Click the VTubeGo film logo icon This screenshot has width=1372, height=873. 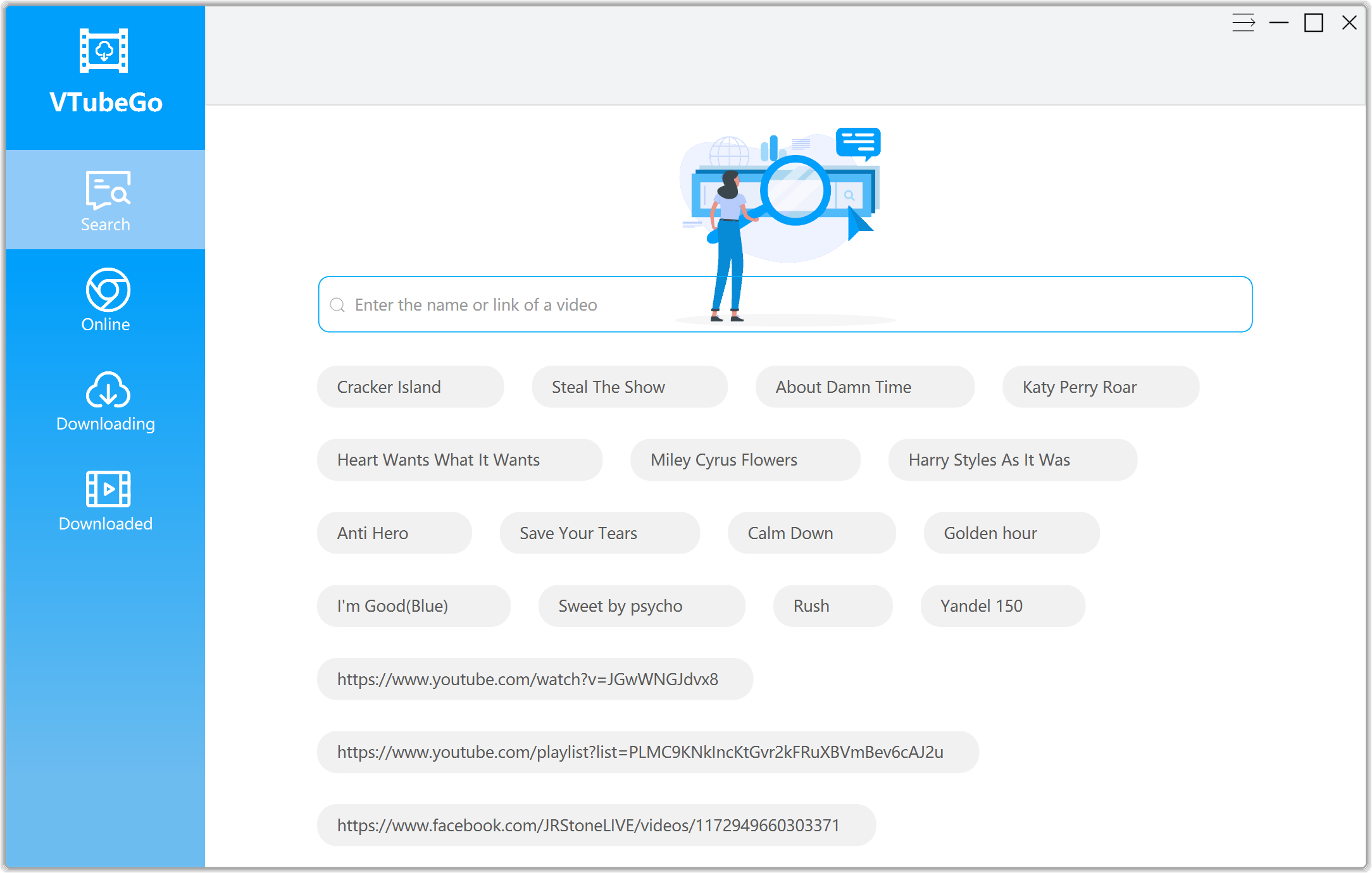104,51
